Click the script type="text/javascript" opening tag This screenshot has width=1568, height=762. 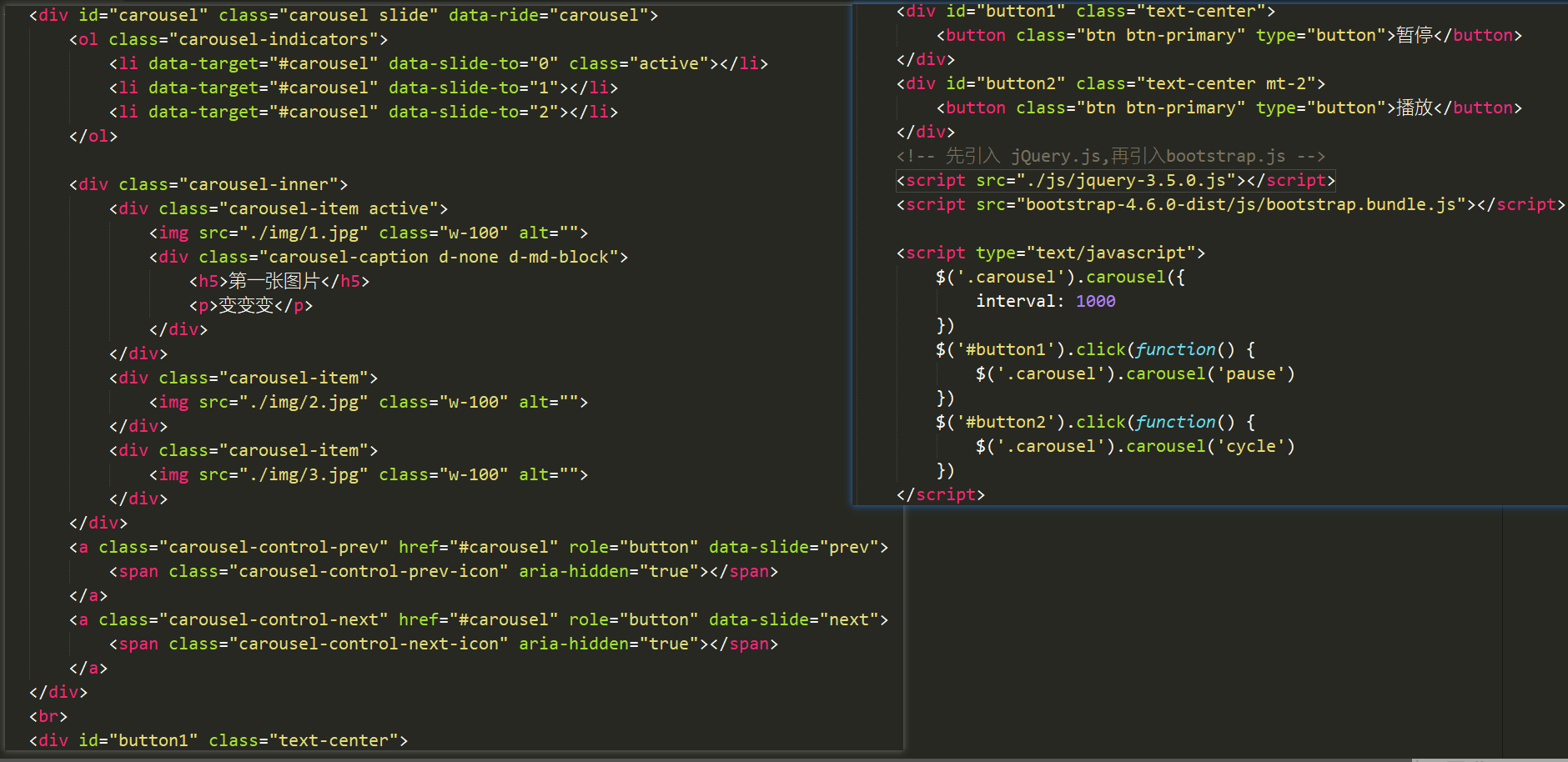(x=1051, y=253)
